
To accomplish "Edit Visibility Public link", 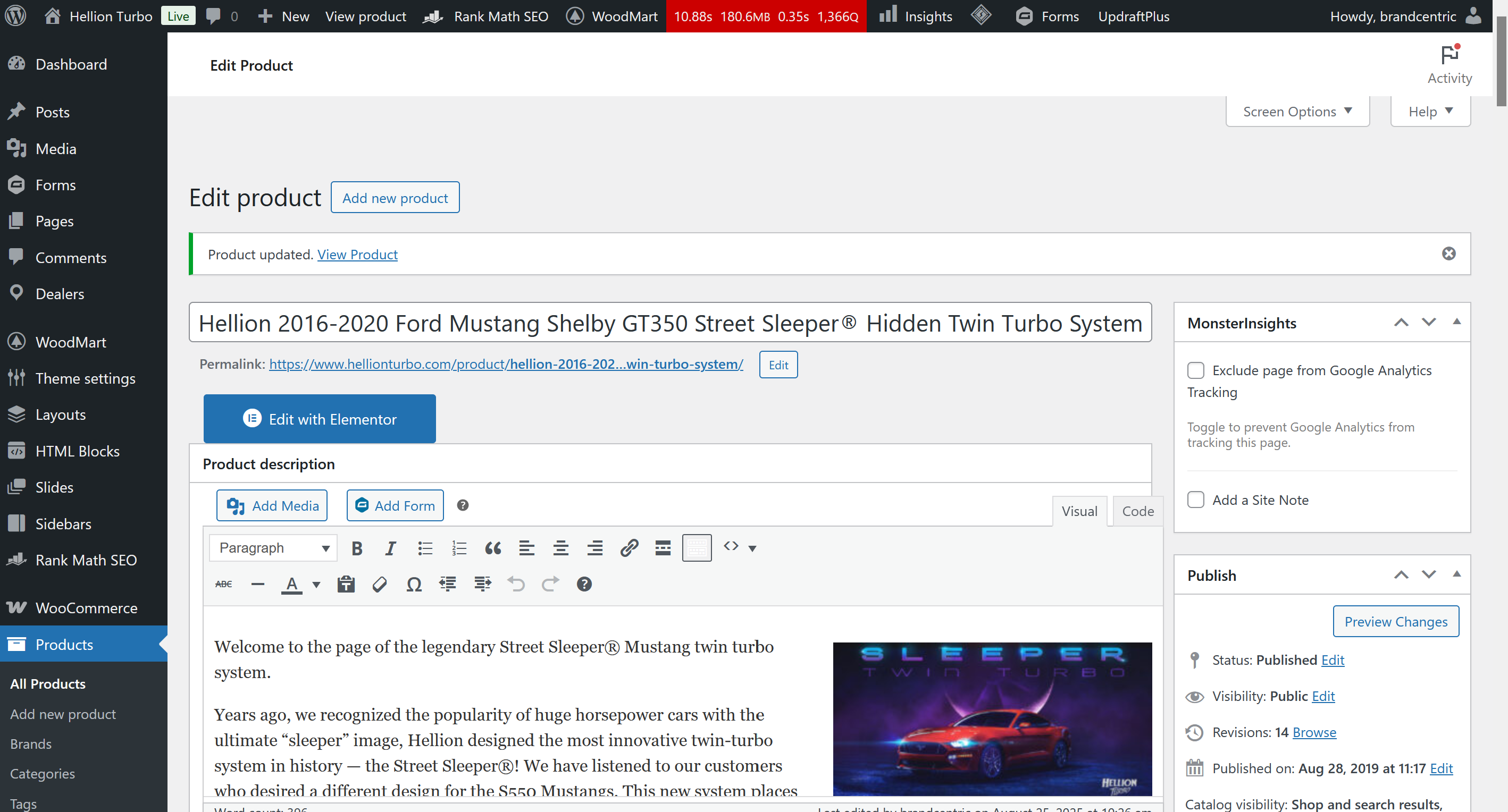I will coord(1323,696).
